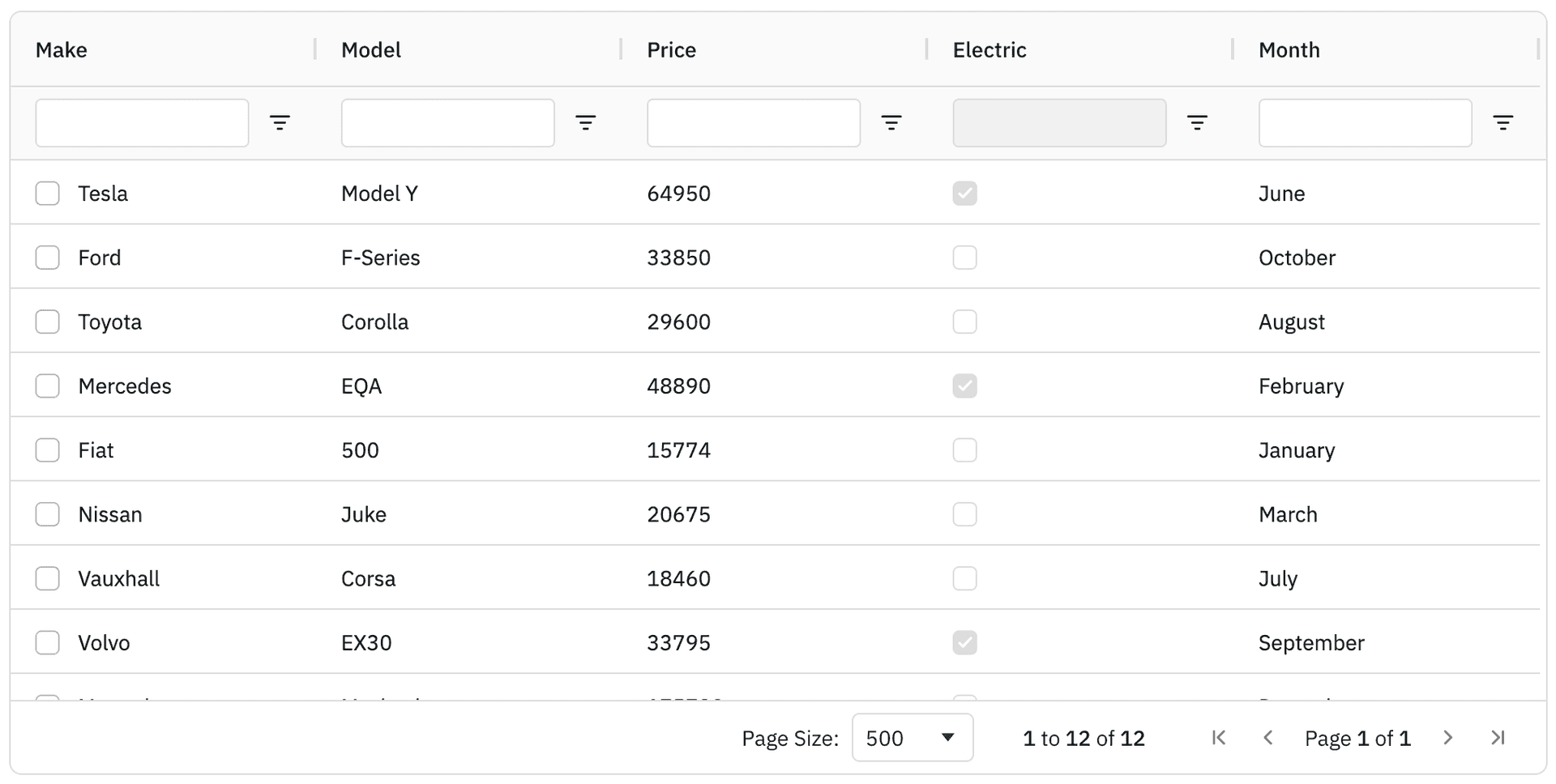Image resolution: width=1556 pixels, height=784 pixels.
Task: Click the Juke model cell
Action: pos(364,514)
